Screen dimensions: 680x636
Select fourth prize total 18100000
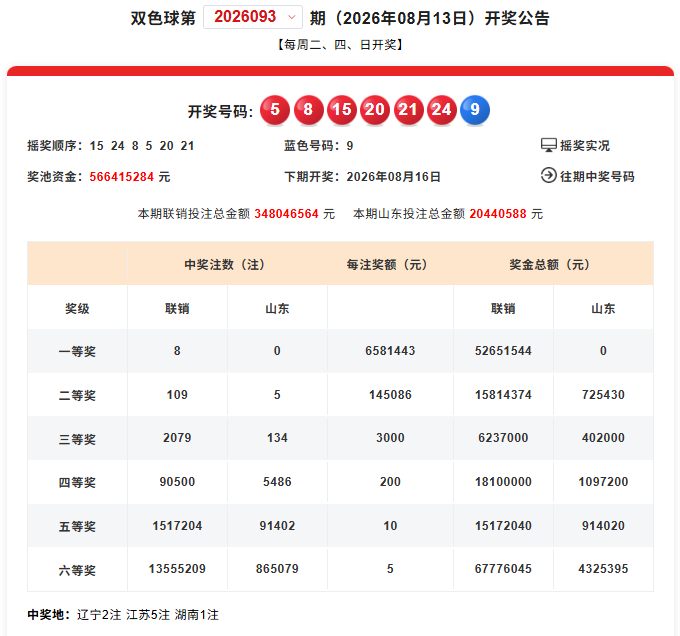pos(503,482)
